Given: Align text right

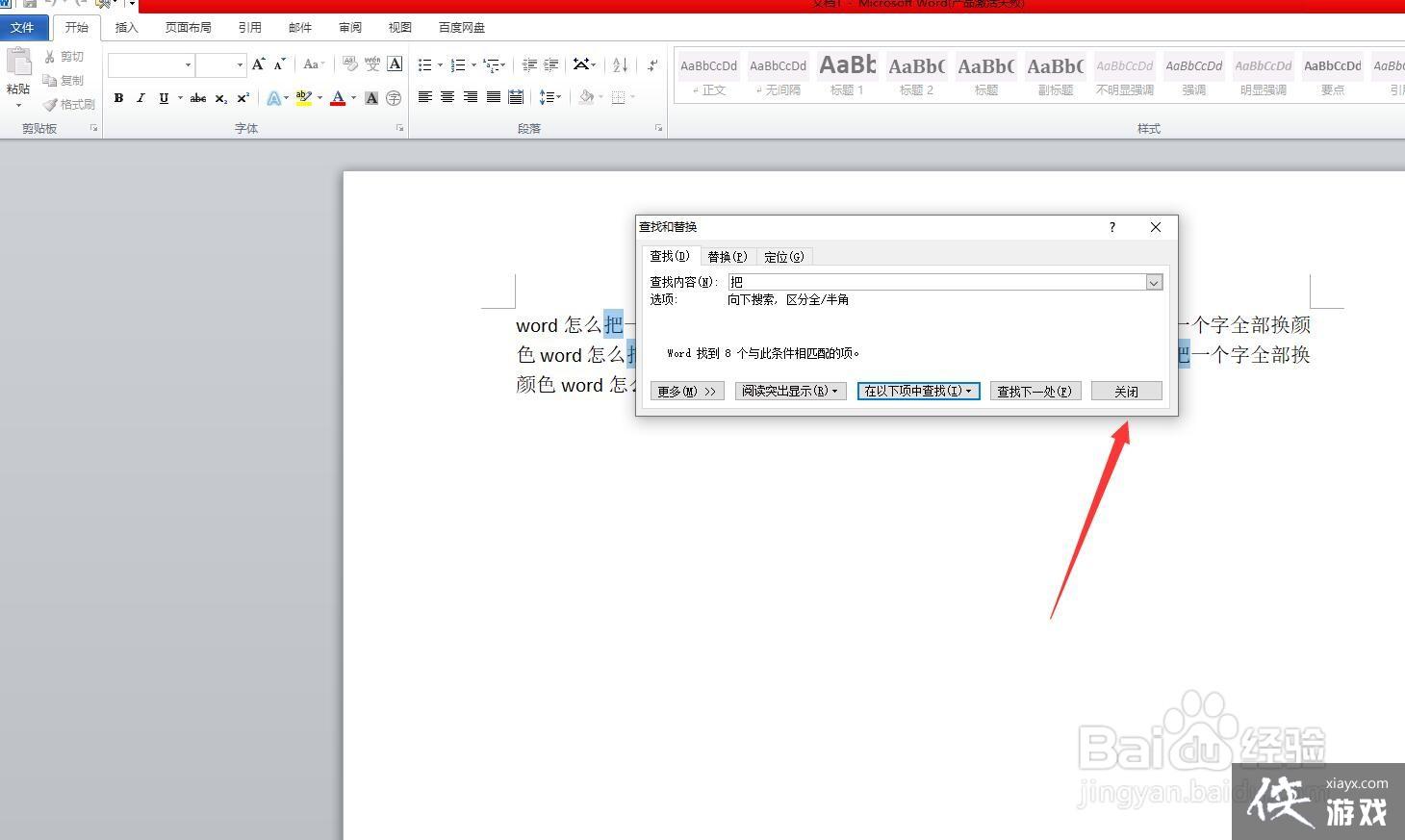Looking at the screenshot, I should (x=471, y=97).
